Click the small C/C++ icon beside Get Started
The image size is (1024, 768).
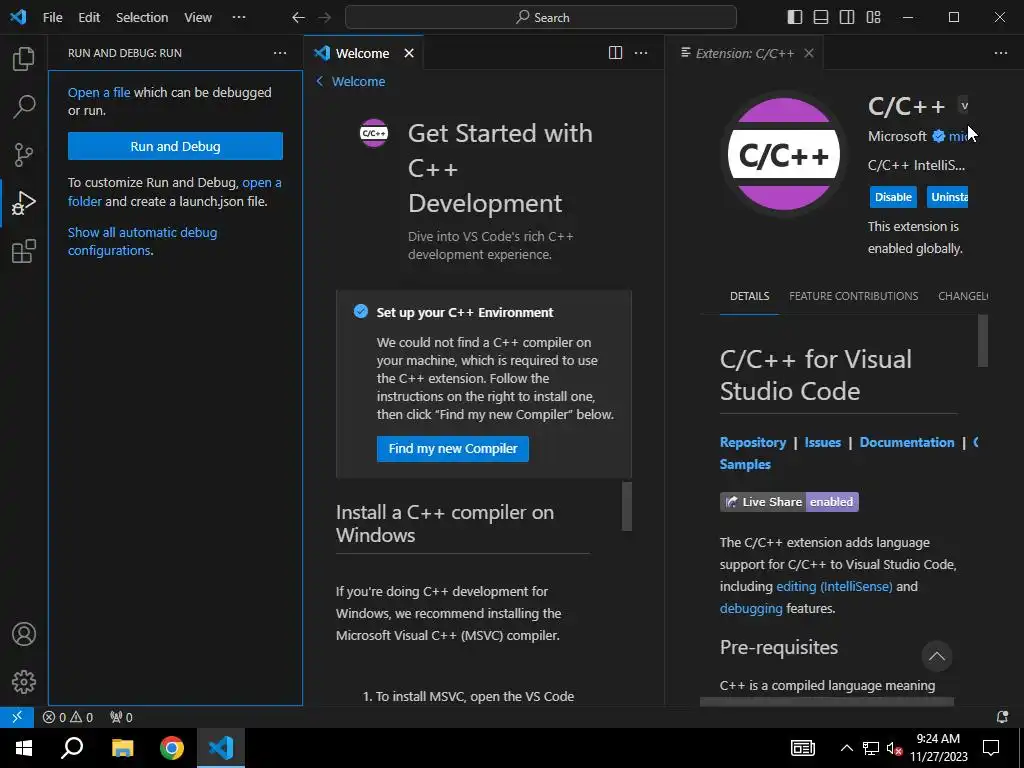(x=374, y=133)
